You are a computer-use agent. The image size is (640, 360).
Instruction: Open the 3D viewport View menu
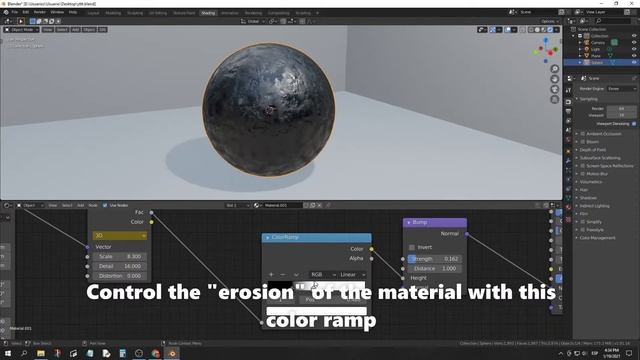[x=48, y=30]
